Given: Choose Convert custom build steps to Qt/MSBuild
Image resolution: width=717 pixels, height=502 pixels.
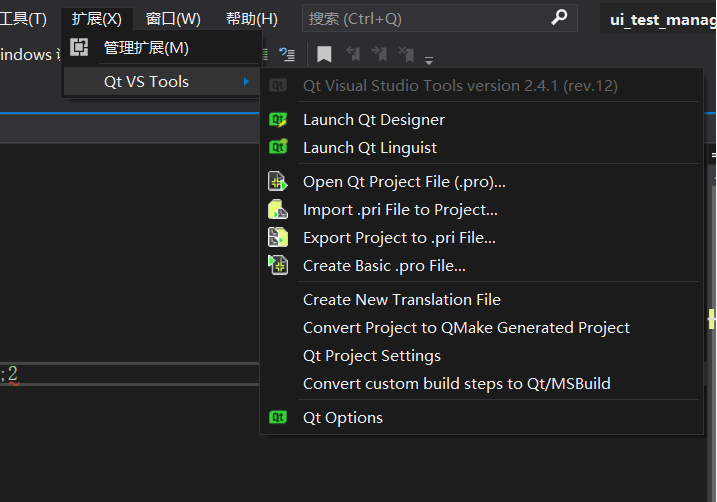Looking at the screenshot, I should tap(482, 383).
